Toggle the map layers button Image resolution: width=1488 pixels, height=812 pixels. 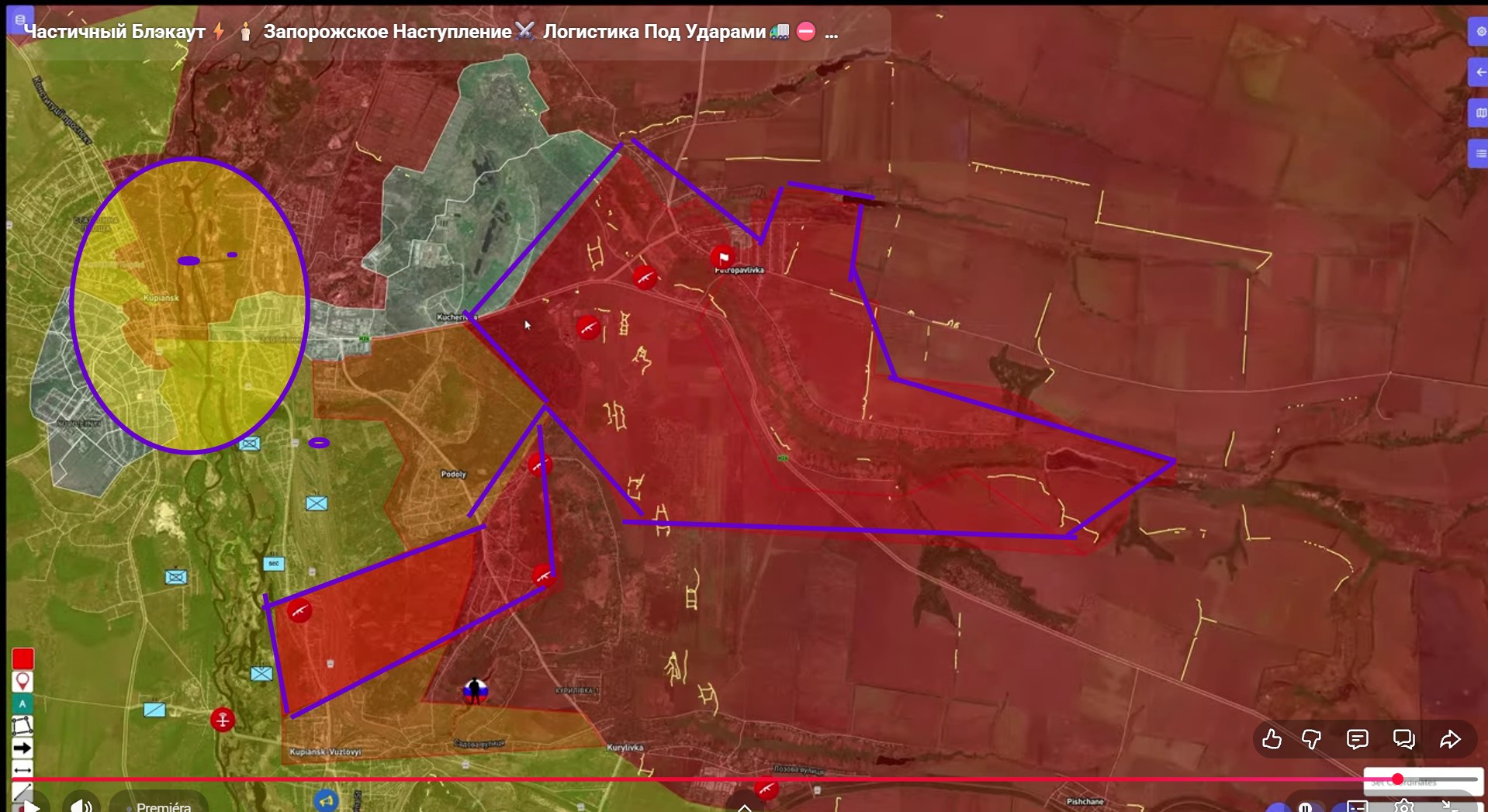pos(1479,113)
